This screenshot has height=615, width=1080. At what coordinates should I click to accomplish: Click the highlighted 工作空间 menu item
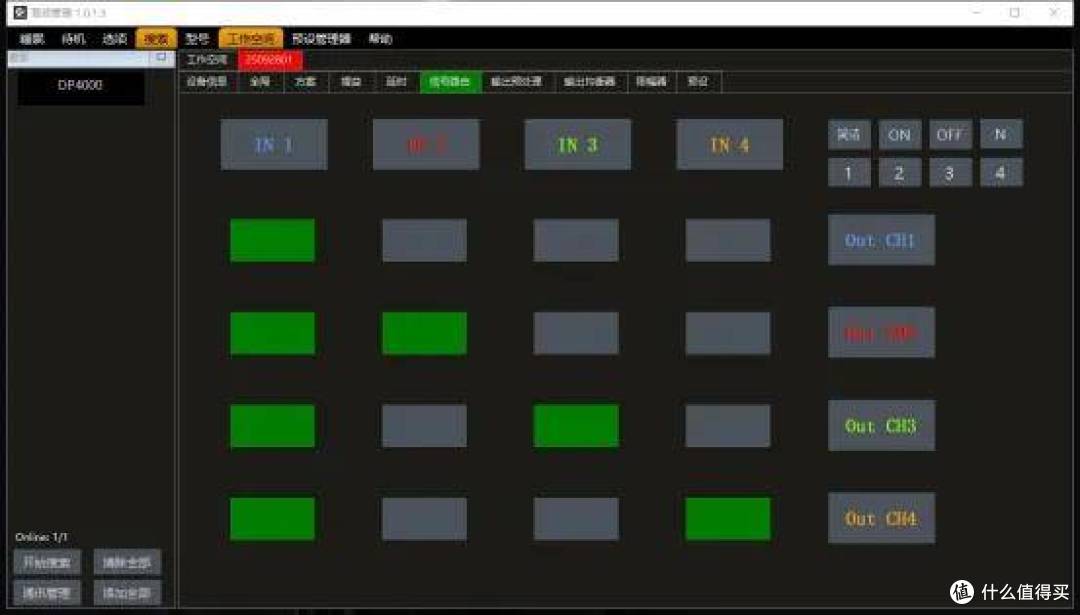[x=251, y=39]
